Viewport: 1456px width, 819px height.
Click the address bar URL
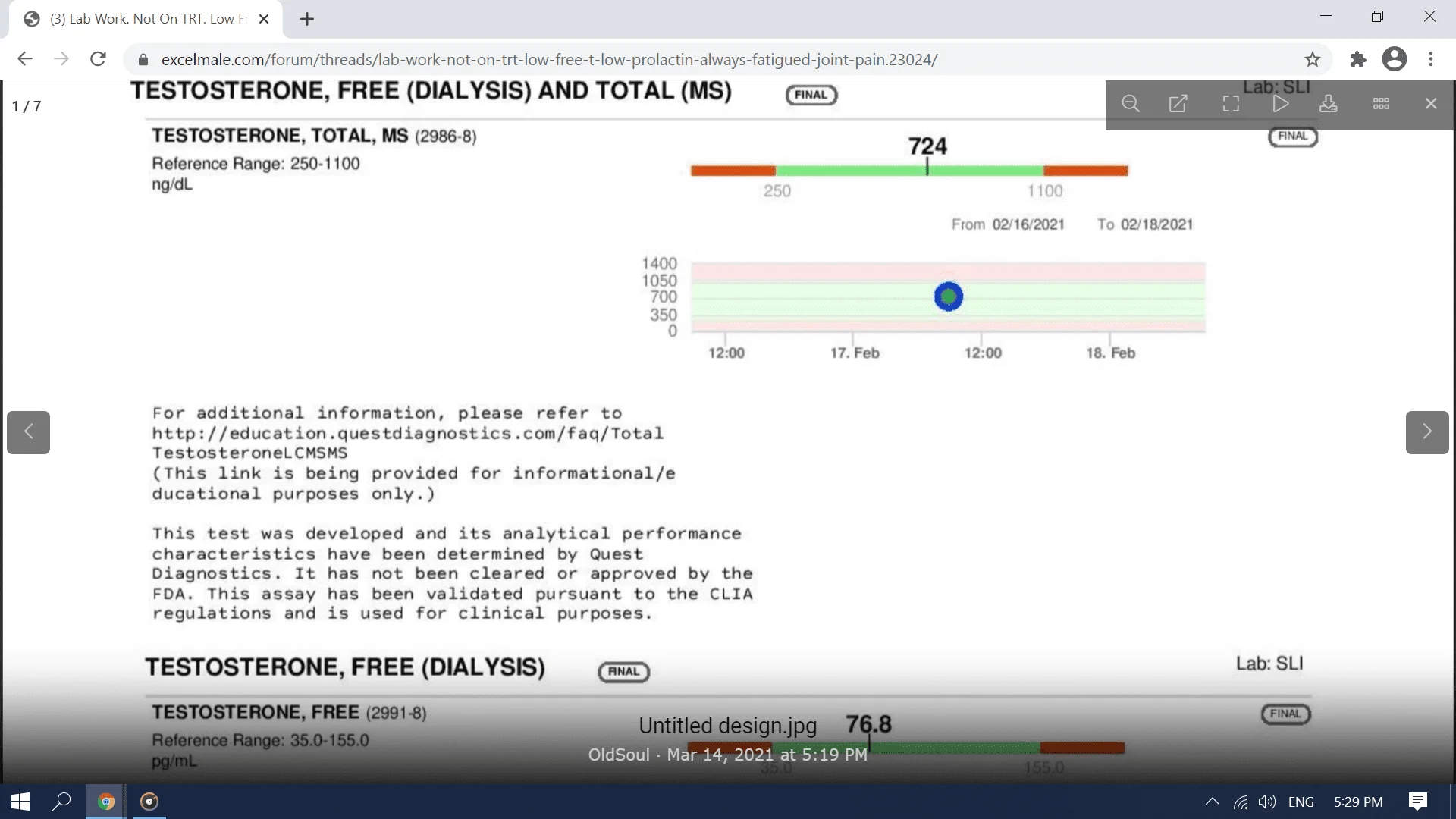pos(549,59)
